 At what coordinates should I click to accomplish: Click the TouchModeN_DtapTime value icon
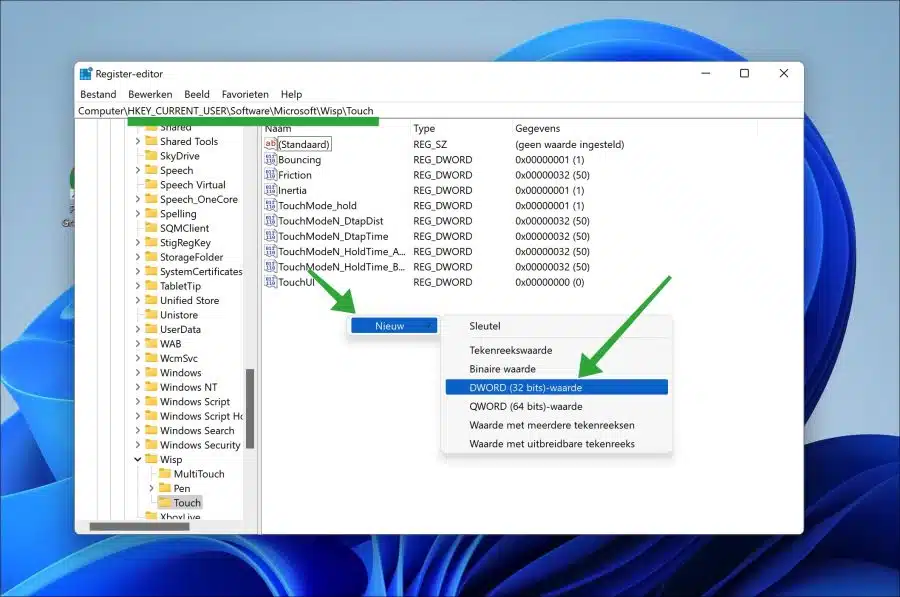270,236
